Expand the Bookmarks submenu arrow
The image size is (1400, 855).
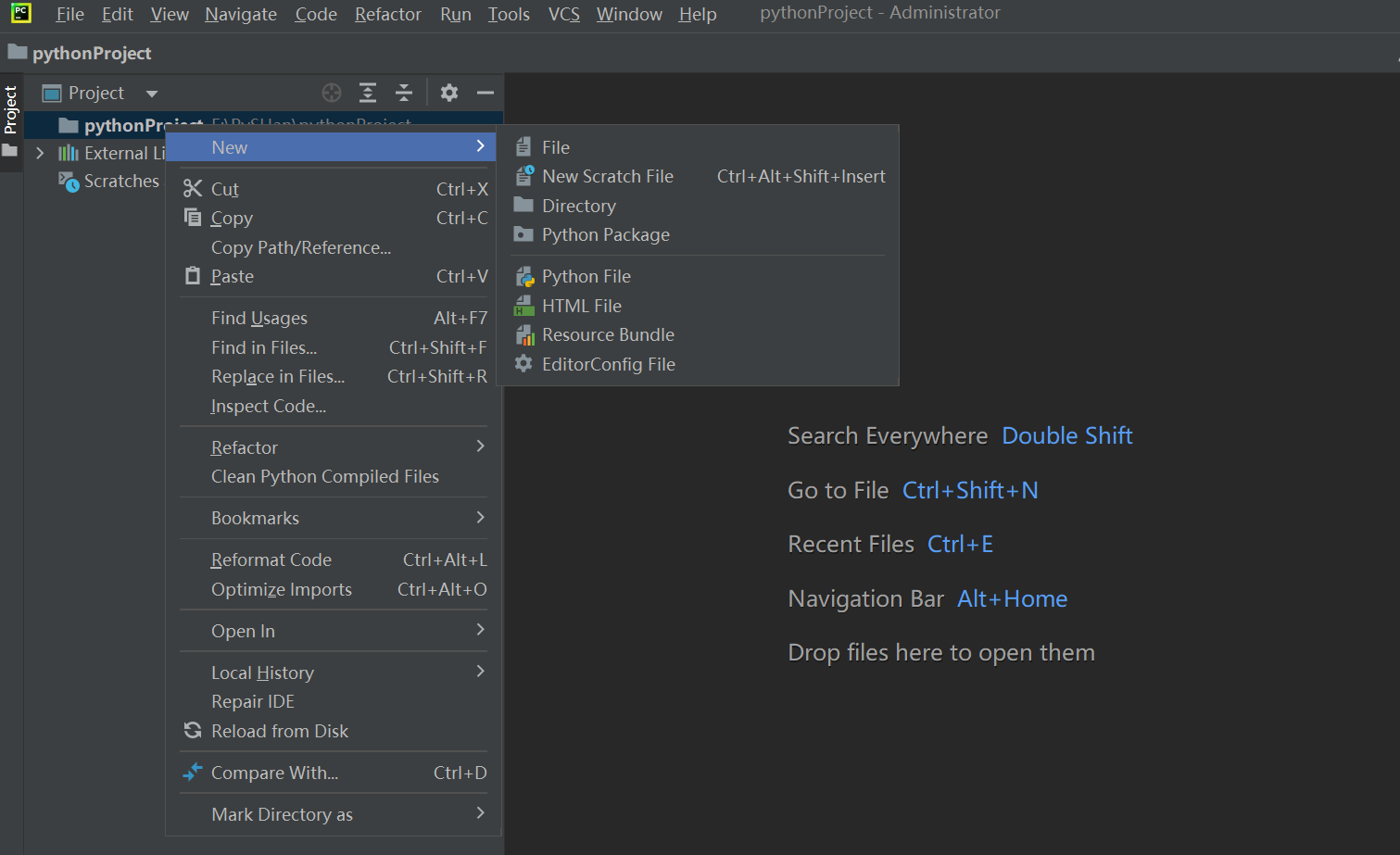[480, 517]
